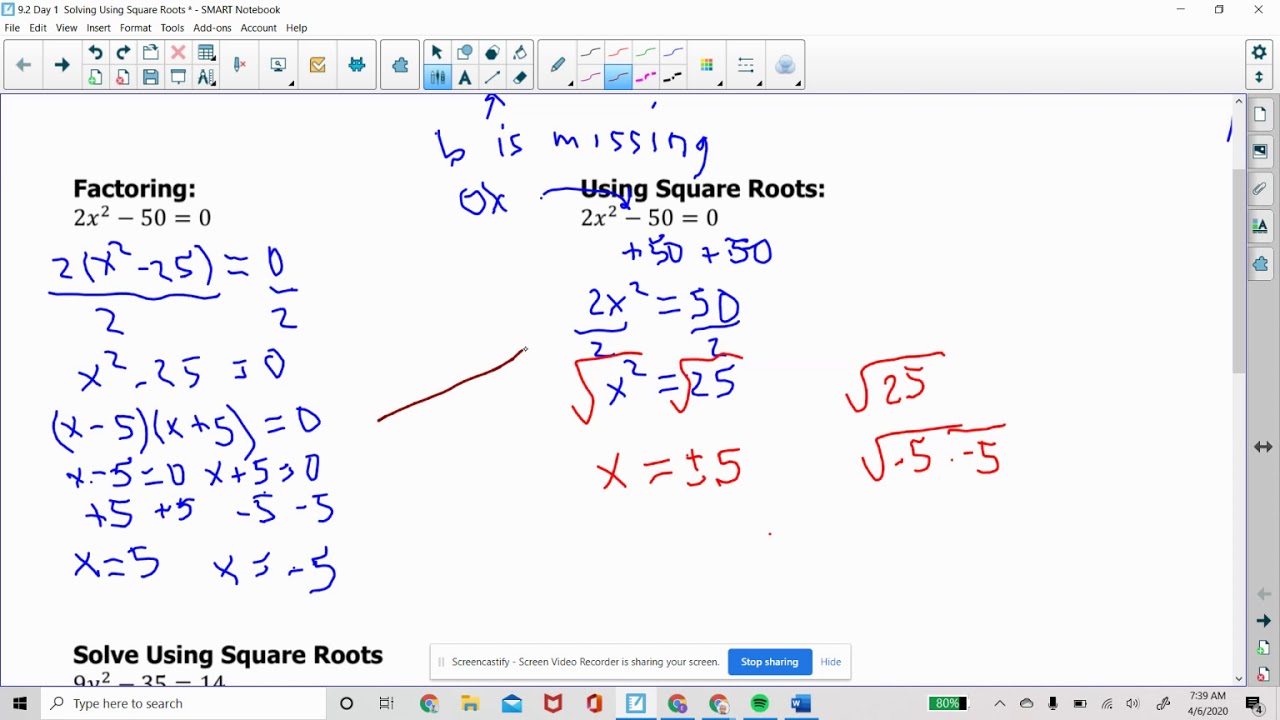
Task: Open the Tools menu
Action: pyautogui.click(x=172, y=28)
